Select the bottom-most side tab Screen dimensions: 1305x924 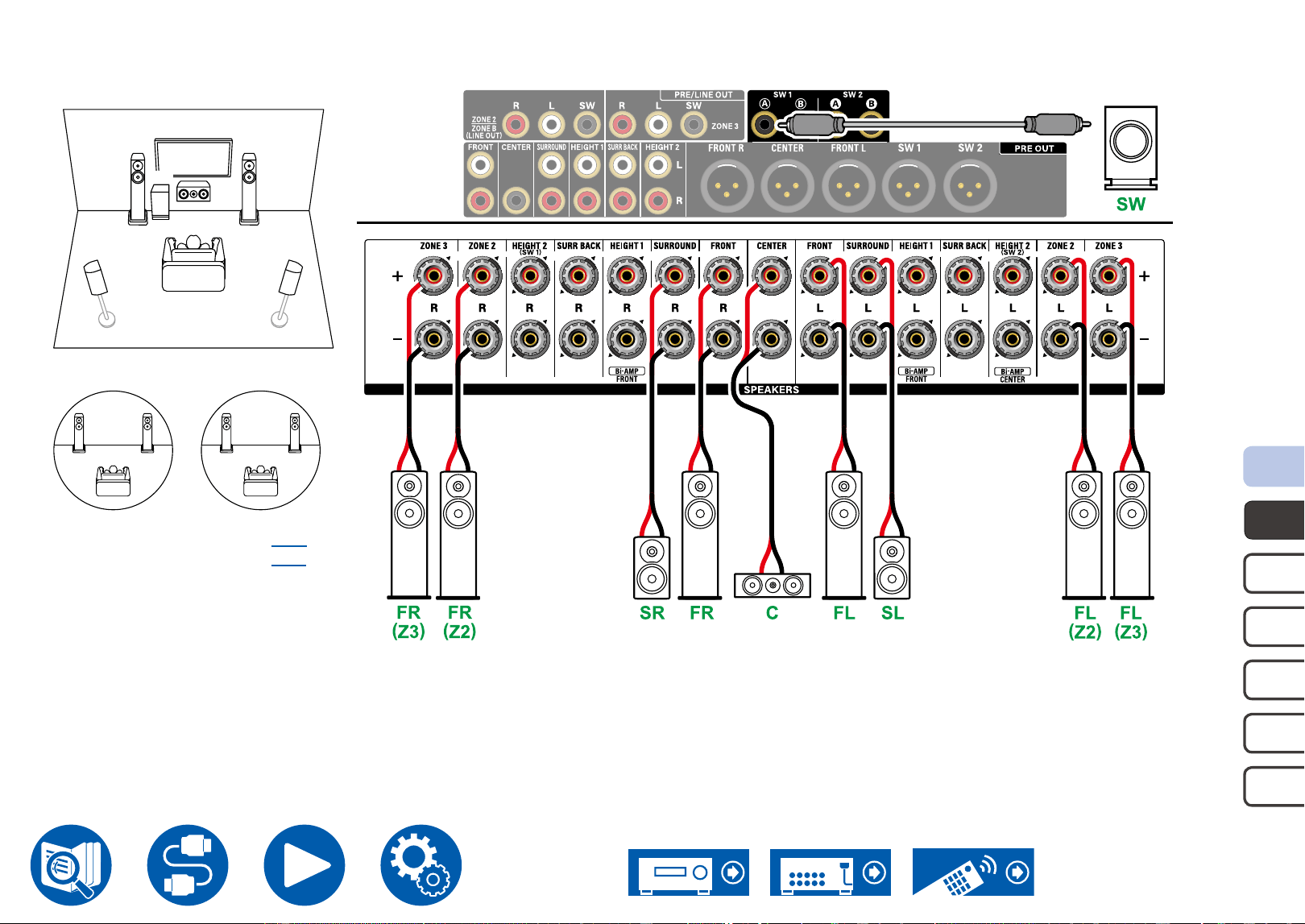tap(1274, 786)
